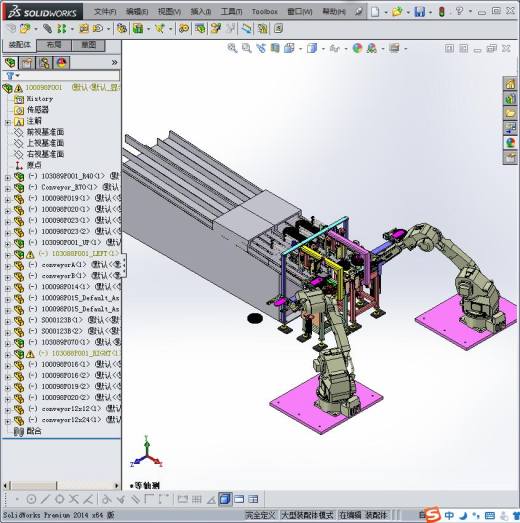Viewport: 520px width, 523px height.
Task: Open Design Library icon in task pane
Action: 510,99
